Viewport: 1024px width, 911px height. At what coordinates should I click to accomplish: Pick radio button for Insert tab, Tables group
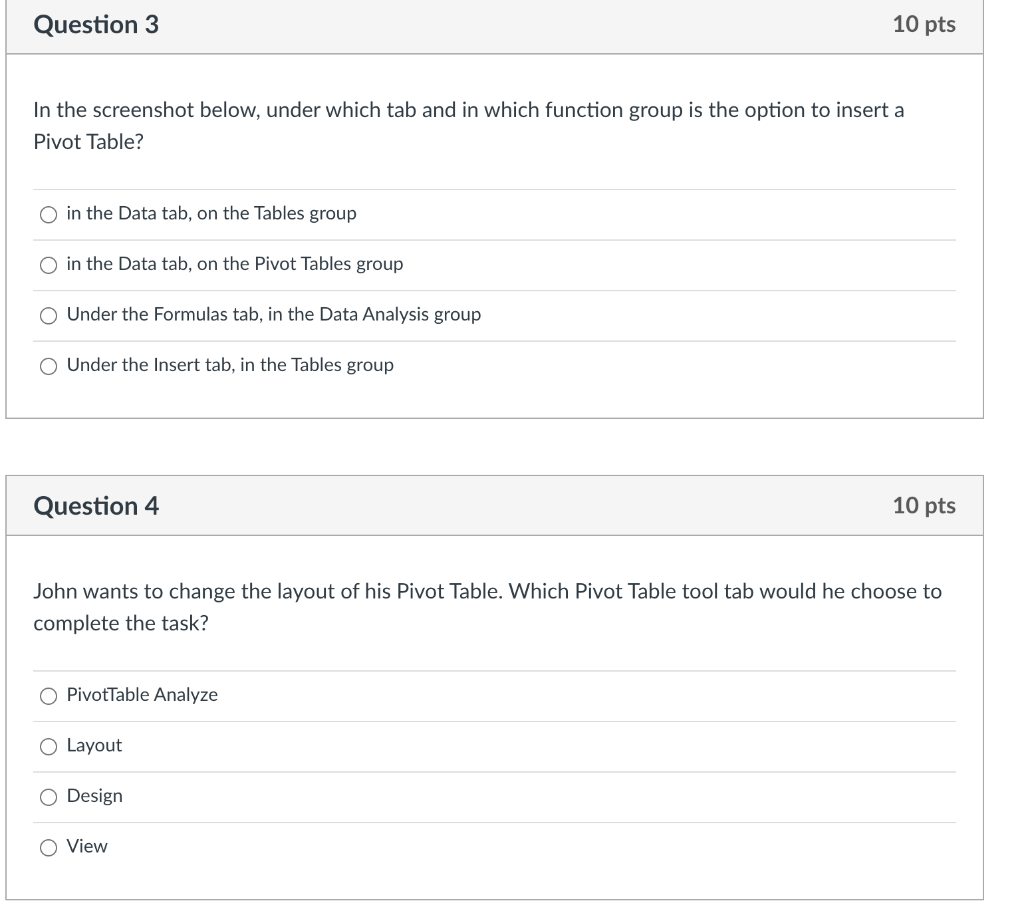tap(48, 366)
